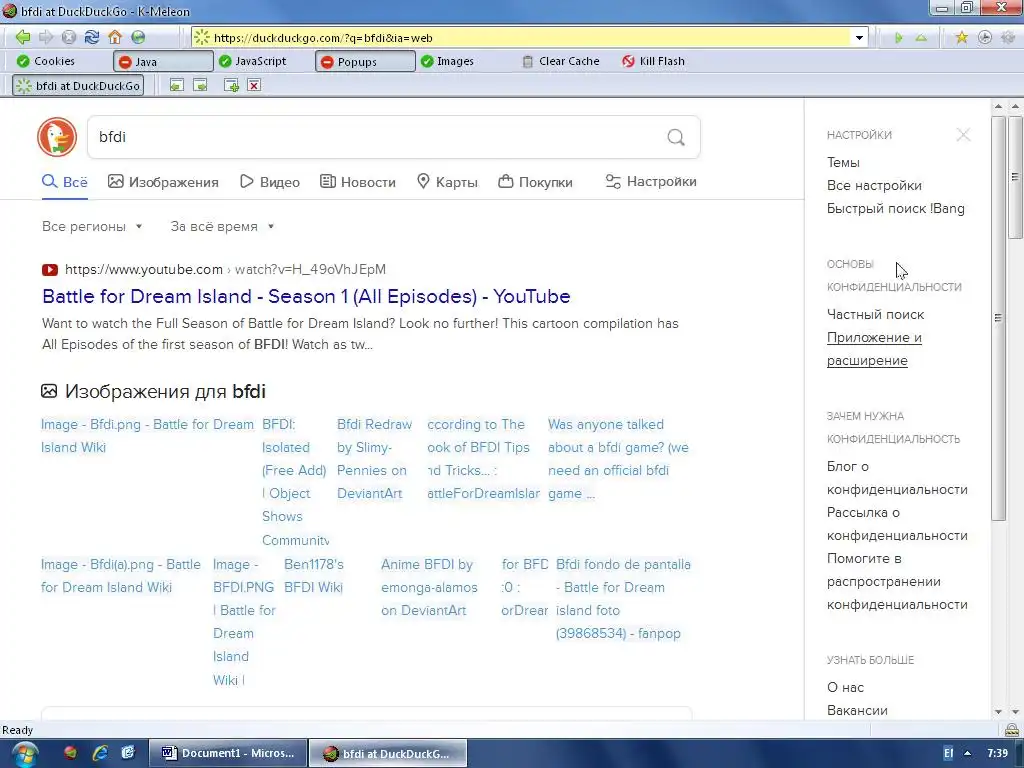The image size is (1024, 768).
Task: Close the settings side panel X
Action: 963,135
